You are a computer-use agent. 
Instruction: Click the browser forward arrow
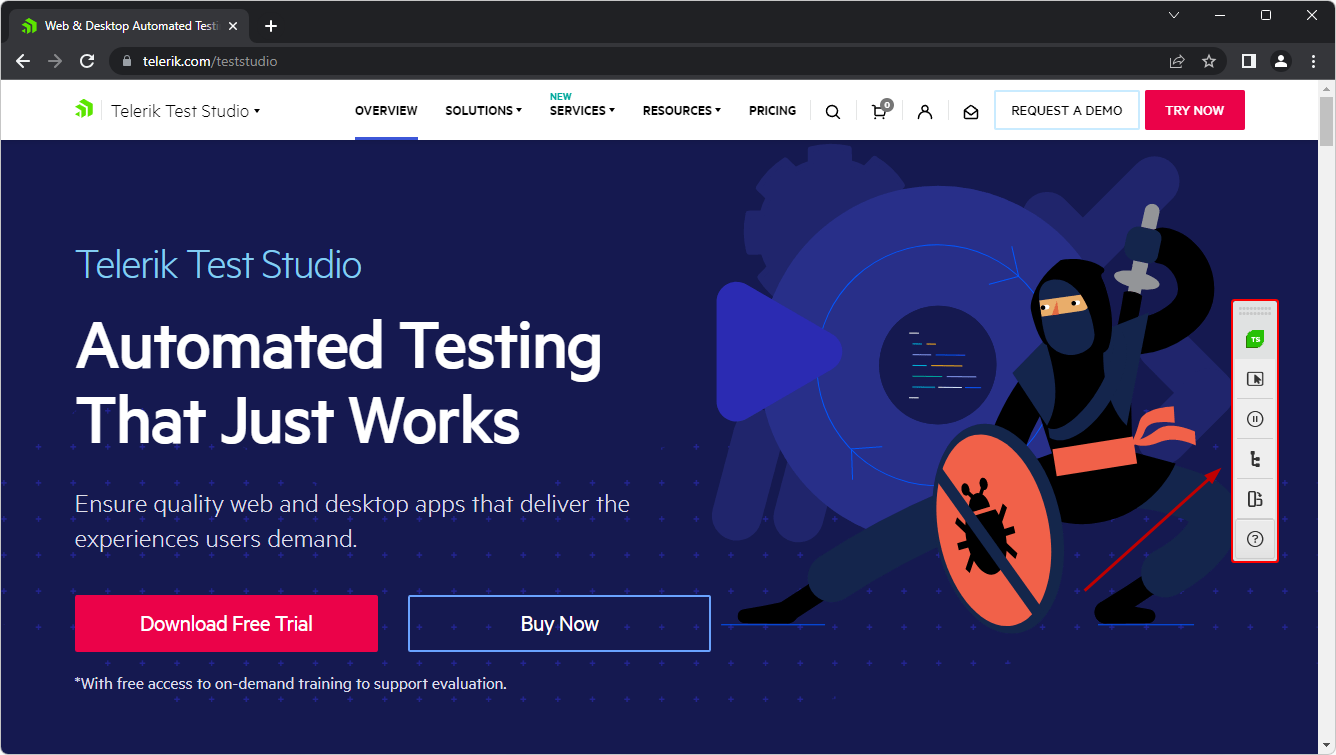coord(55,61)
